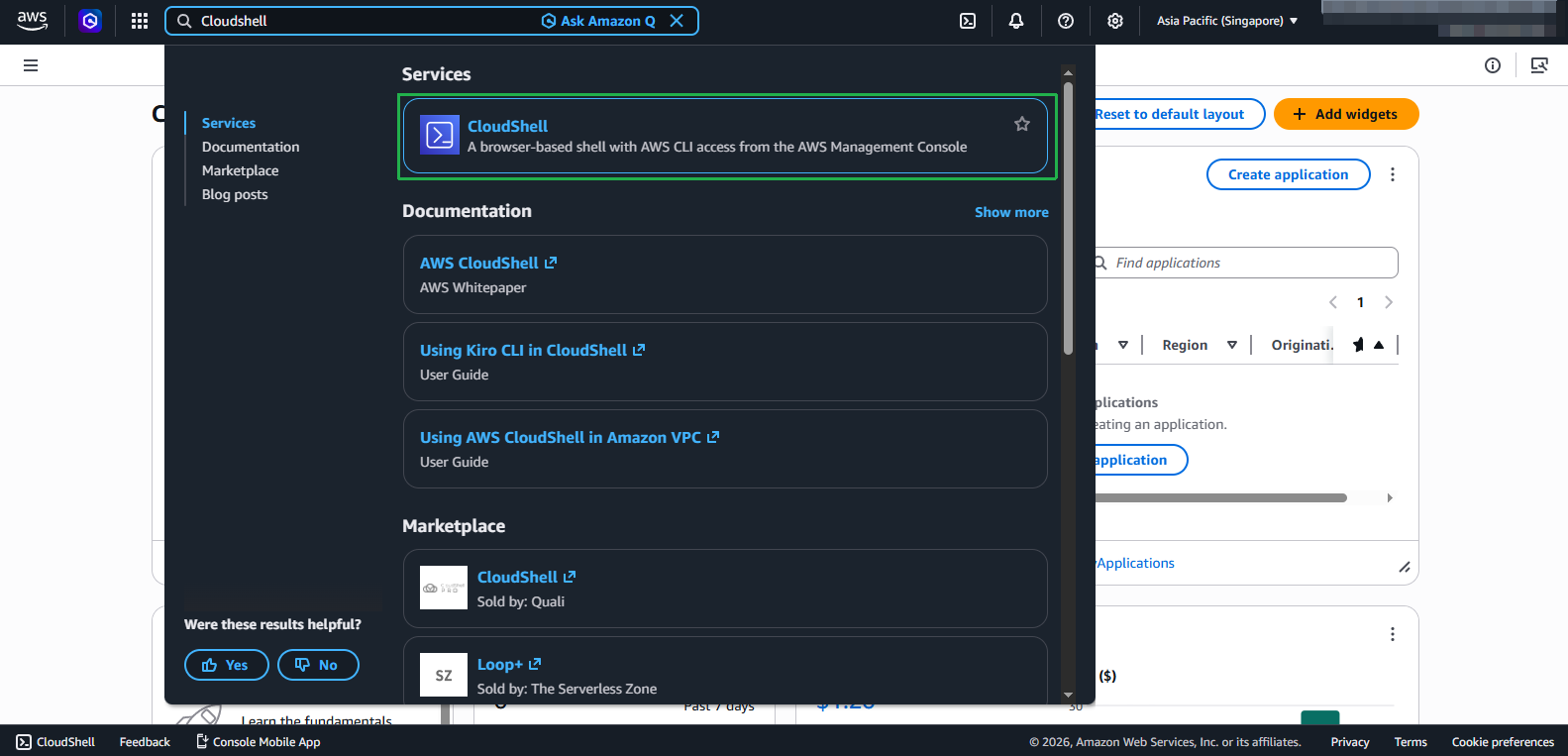Click the horizontal scrollbar in the applications table
Screen dimensions: 1568x756
pyautogui.click(x=1221, y=497)
